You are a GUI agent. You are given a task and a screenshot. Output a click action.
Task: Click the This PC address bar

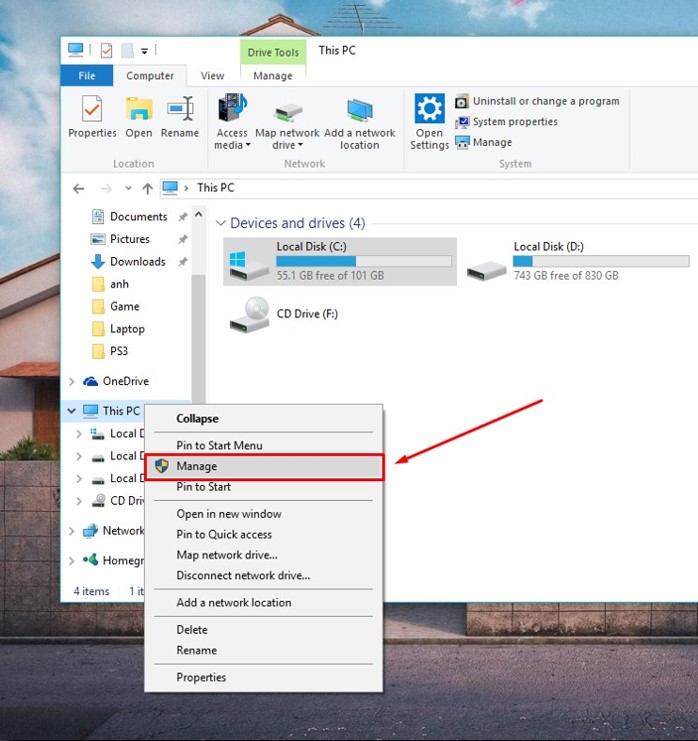(x=400, y=188)
